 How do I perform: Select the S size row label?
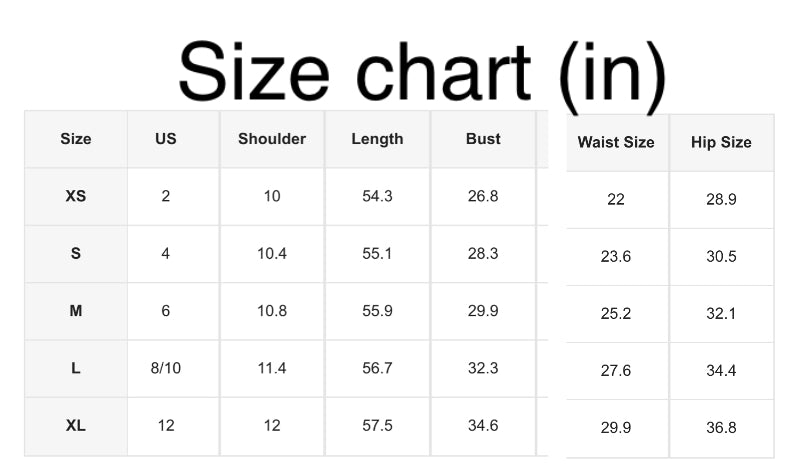76,254
